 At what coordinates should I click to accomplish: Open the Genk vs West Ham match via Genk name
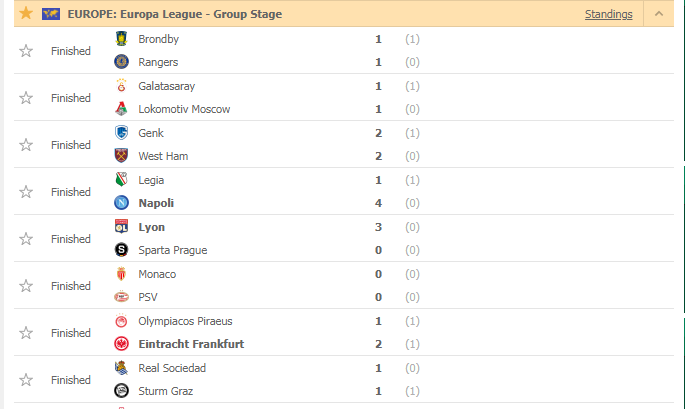coord(151,133)
